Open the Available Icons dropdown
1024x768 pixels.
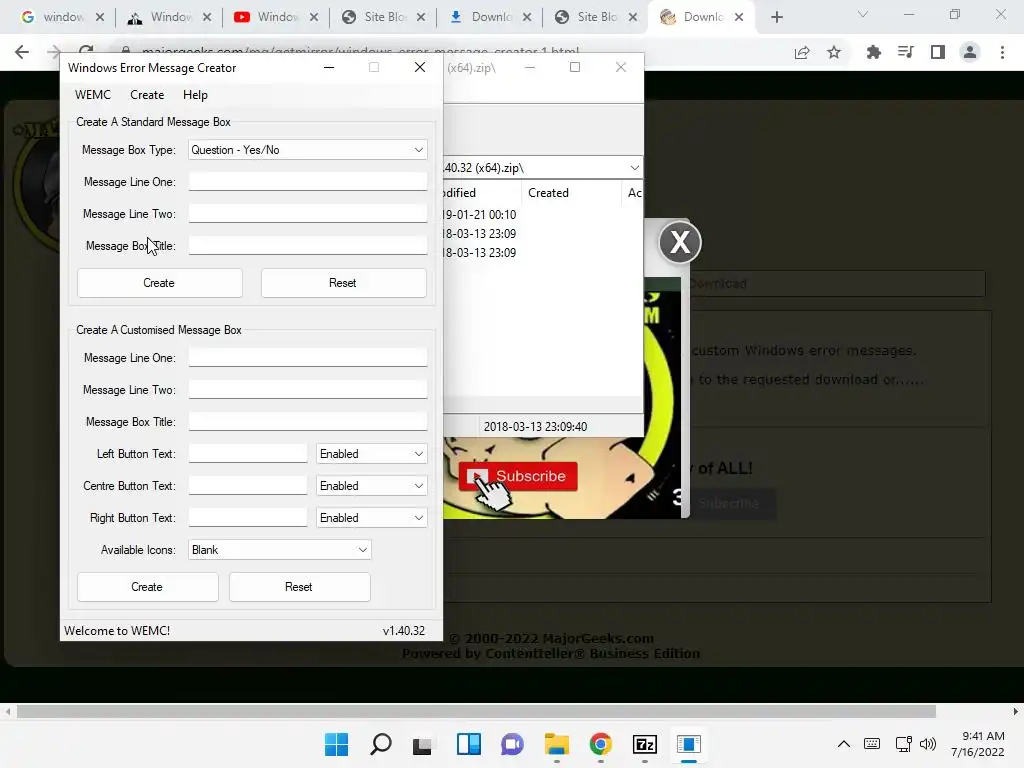pos(280,550)
